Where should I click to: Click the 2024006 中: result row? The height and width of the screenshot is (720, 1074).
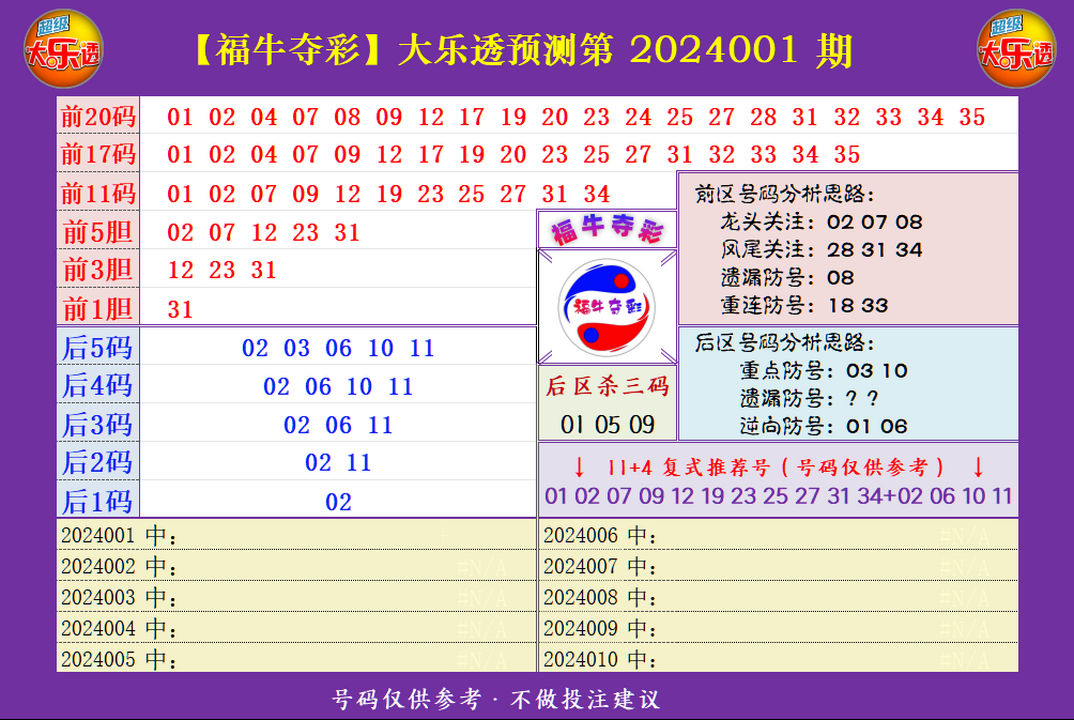(779, 535)
